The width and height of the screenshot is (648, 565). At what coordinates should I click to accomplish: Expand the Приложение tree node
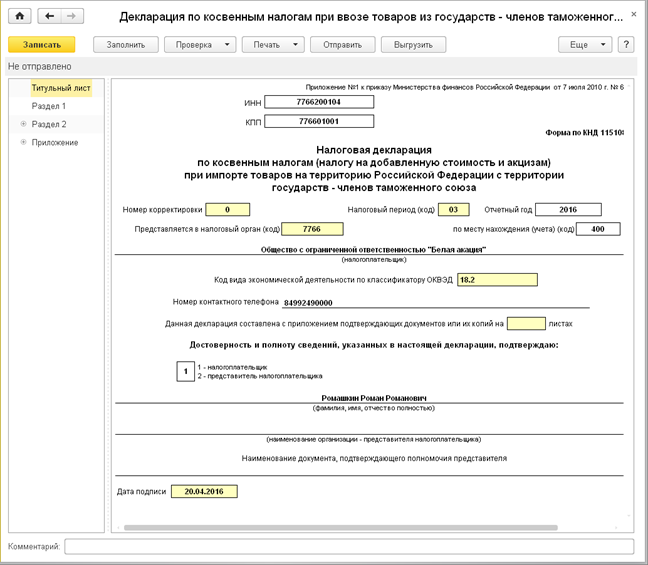[24, 142]
